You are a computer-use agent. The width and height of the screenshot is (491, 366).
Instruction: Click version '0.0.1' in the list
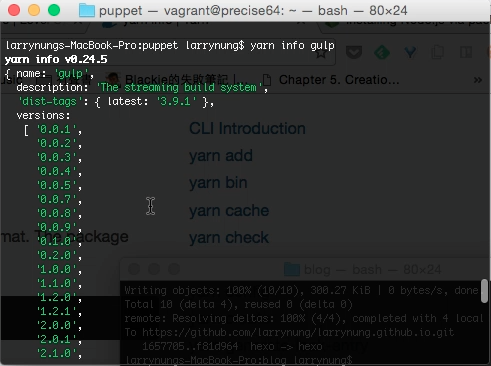(57, 129)
